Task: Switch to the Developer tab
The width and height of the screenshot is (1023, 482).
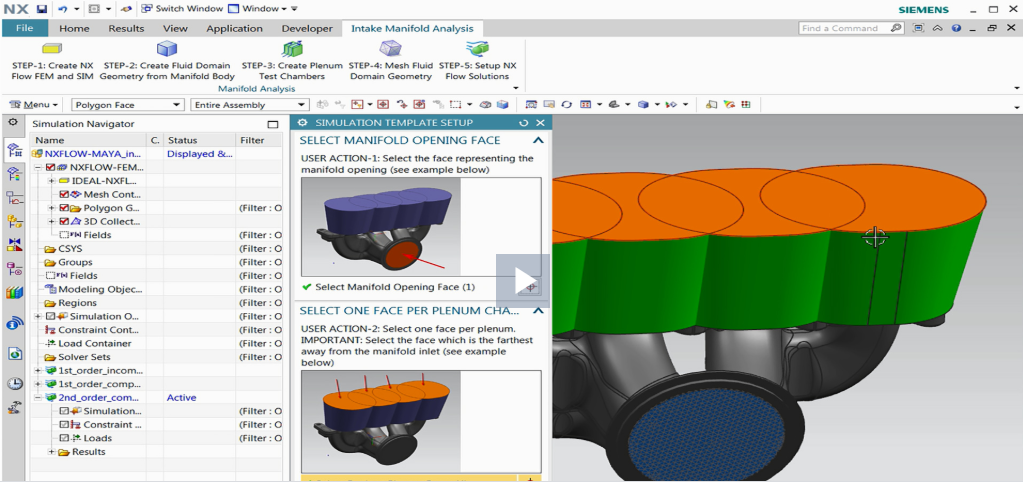Action: (x=307, y=28)
